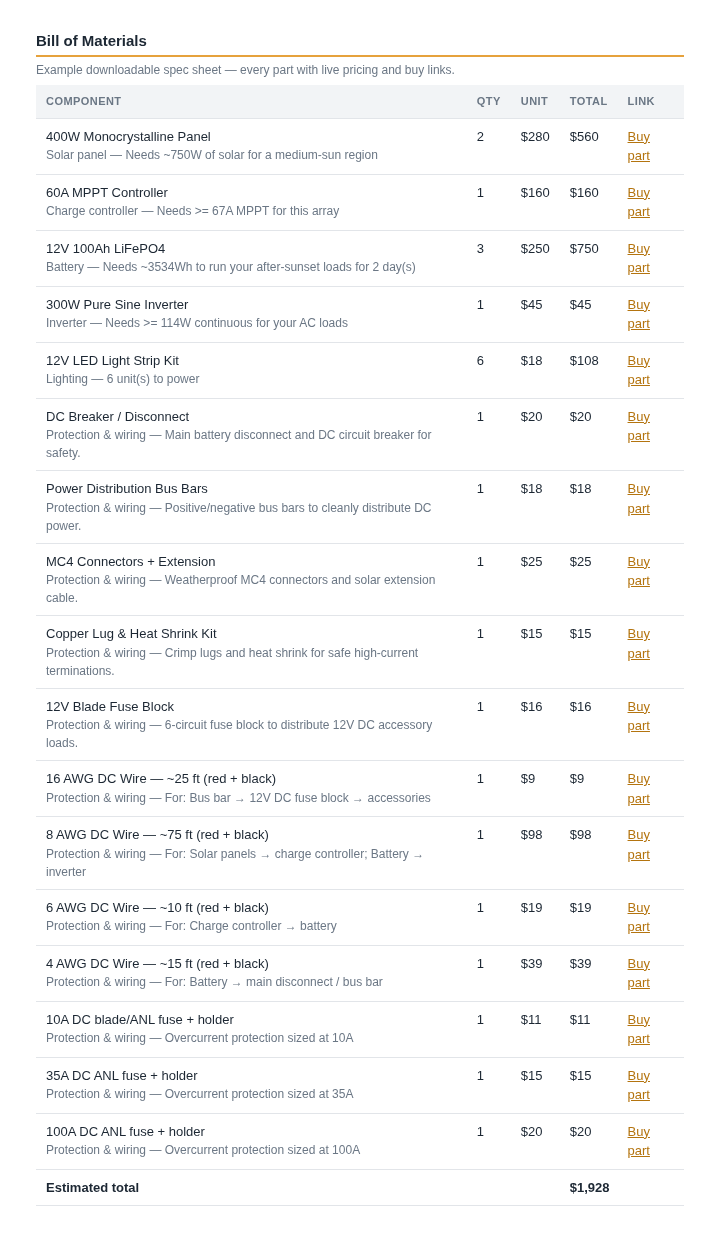
Task: Open Buy part for DC Breaker / Disconnect
Action: coord(639,426)
